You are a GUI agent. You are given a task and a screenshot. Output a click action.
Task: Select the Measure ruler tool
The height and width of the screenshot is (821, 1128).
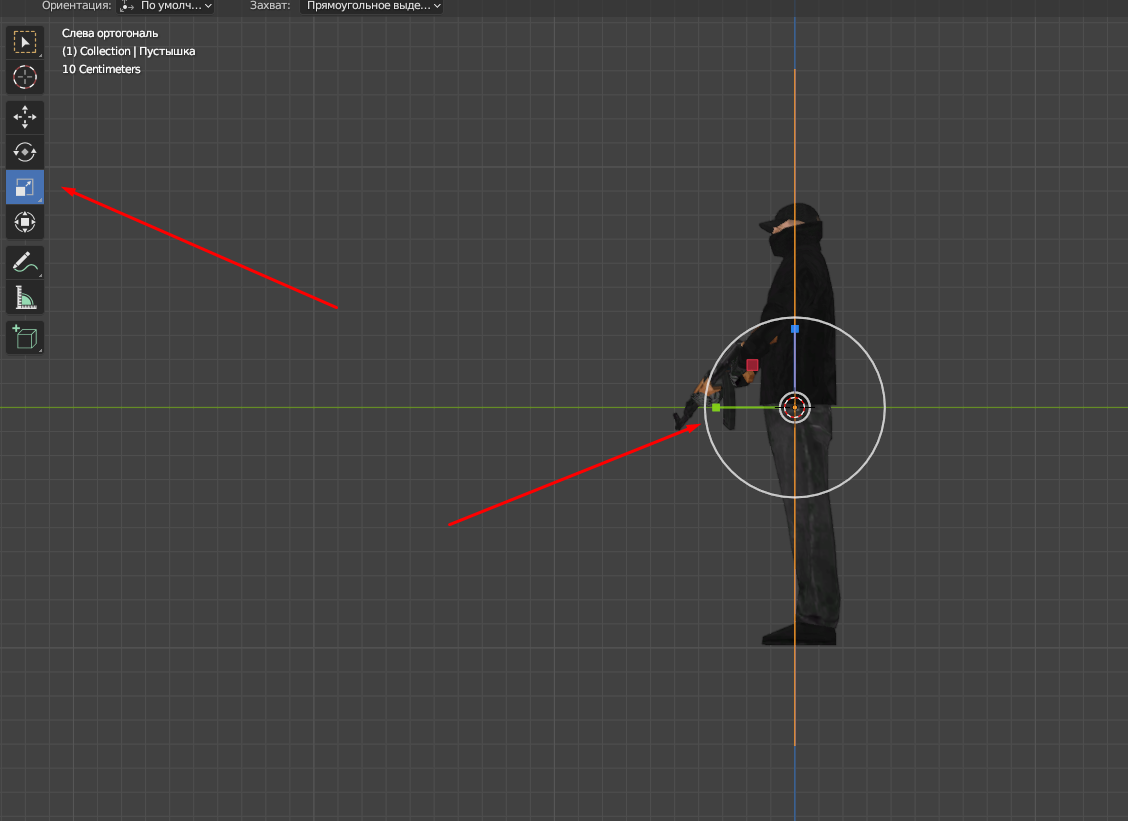25,298
